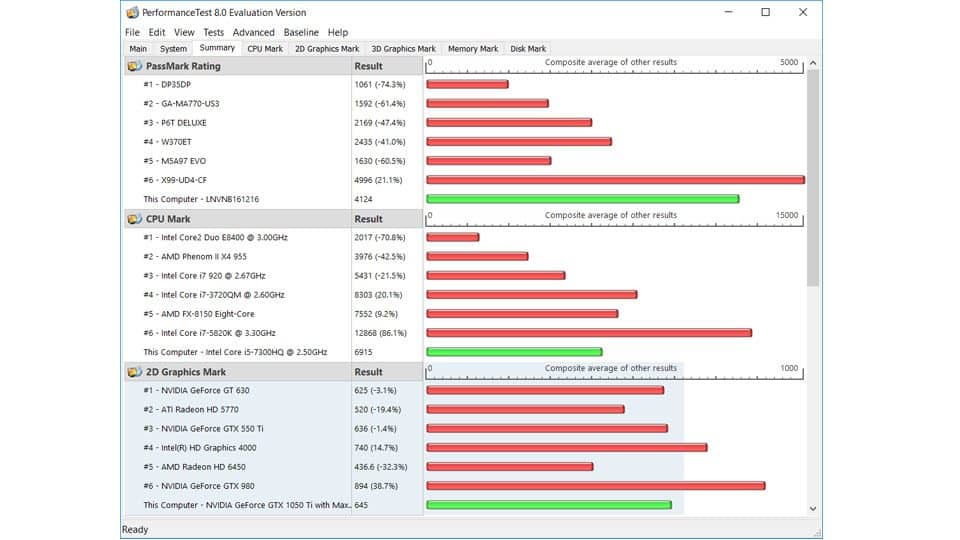The width and height of the screenshot is (960, 540).
Task: Open the Edit menu
Action: 157,32
